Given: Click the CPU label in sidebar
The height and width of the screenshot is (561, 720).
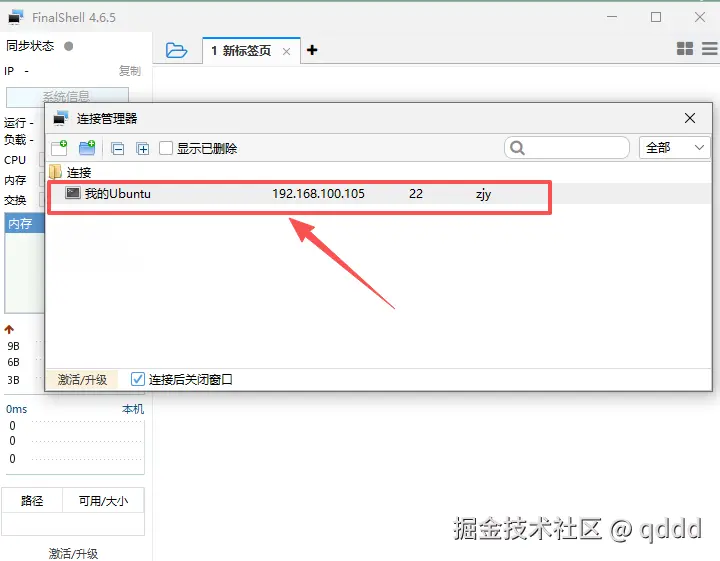Looking at the screenshot, I should pyautogui.click(x=15, y=160).
